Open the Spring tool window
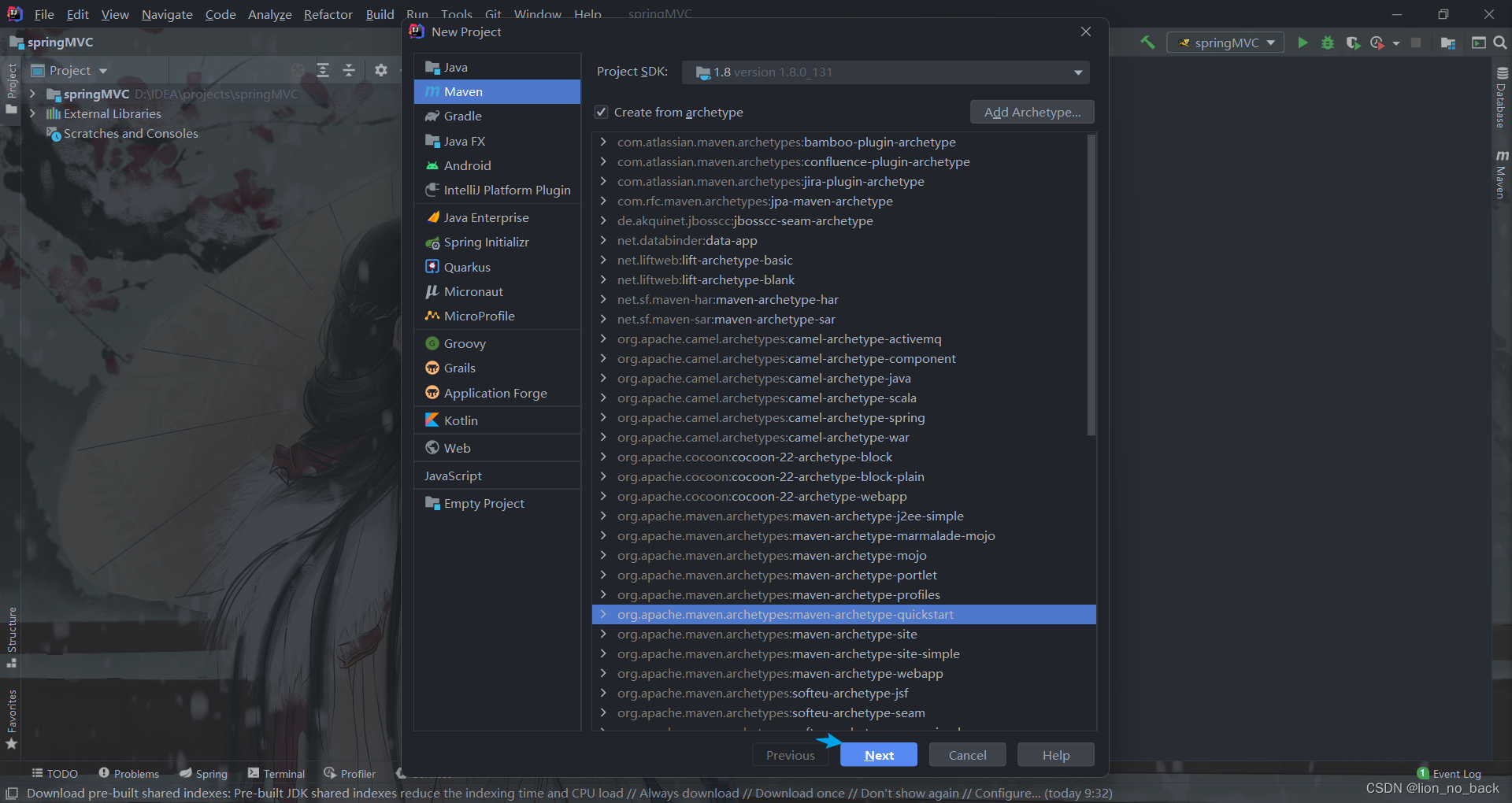This screenshot has height=803, width=1512. click(x=203, y=774)
